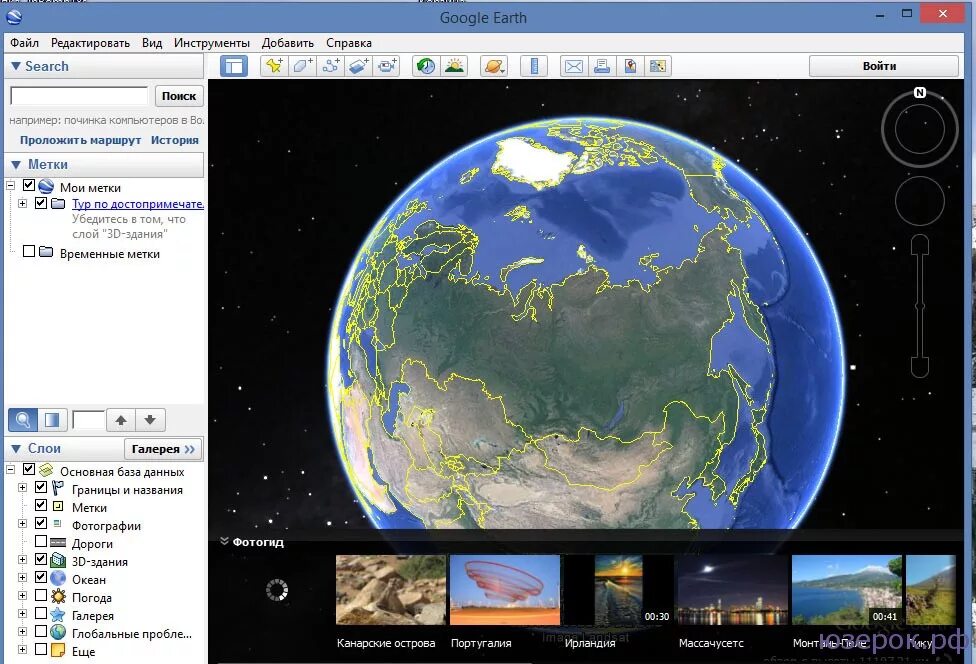Uncheck the Мои метки checkbox

coord(29,185)
